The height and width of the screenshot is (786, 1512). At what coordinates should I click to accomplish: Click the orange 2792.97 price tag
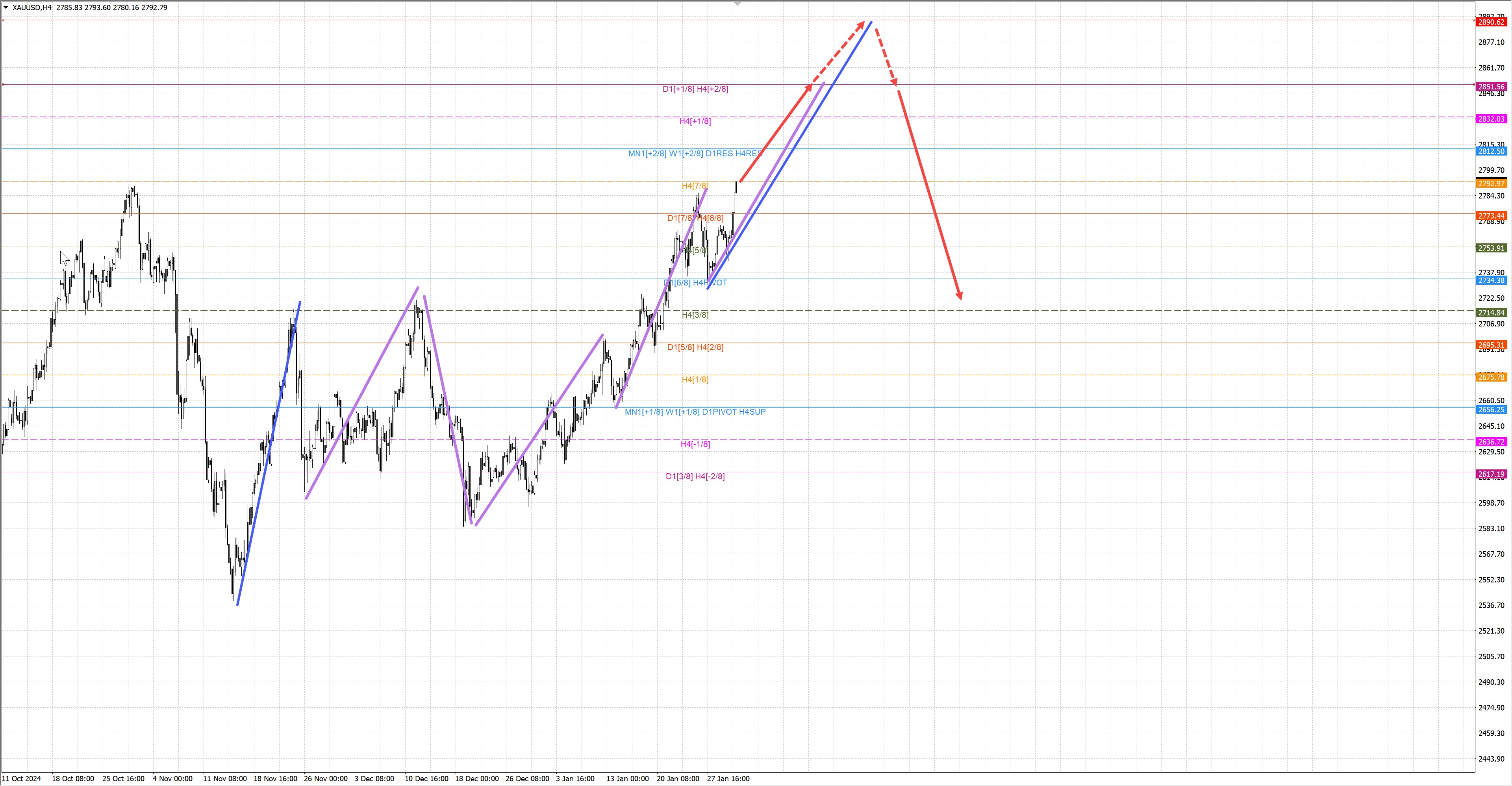(1491, 184)
